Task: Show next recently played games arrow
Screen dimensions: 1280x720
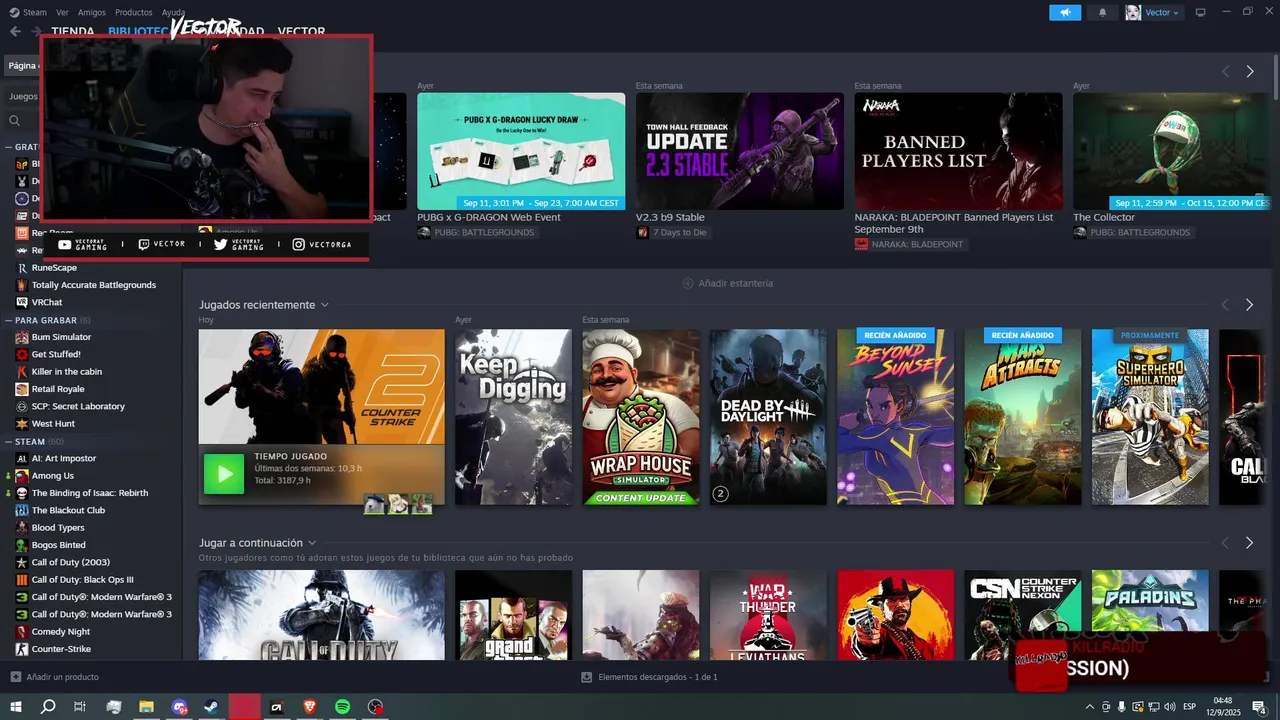Action: (1249, 305)
